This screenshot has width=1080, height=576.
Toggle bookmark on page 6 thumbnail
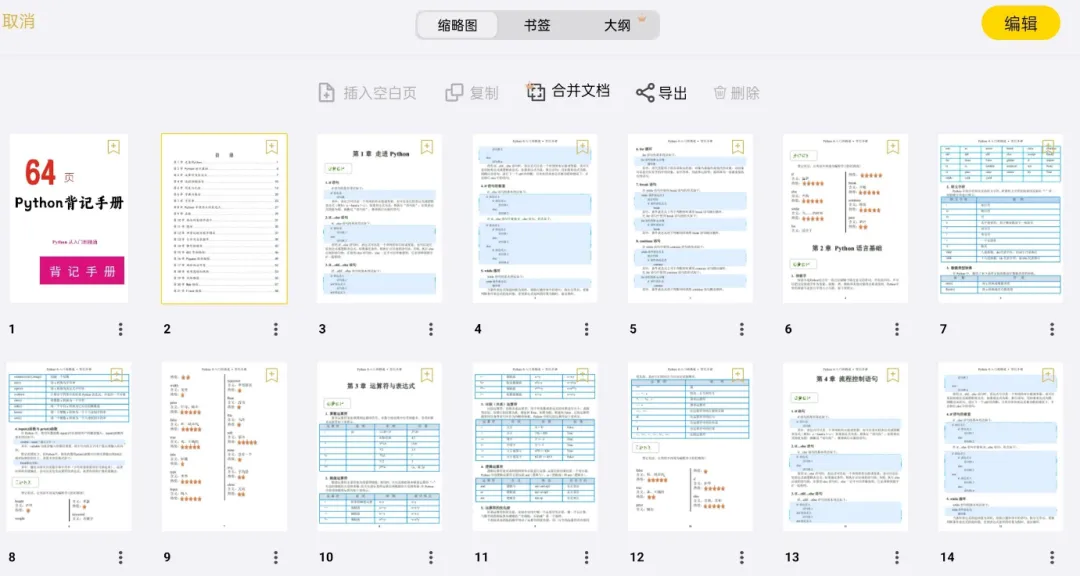coord(893,147)
